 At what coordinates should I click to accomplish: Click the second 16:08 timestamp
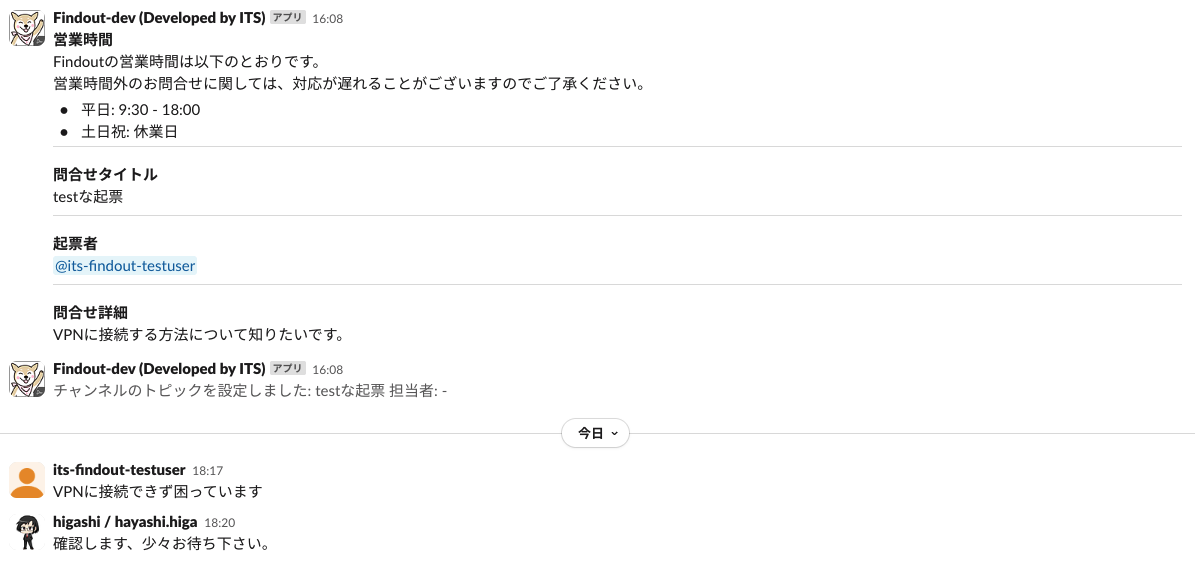tap(327, 370)
